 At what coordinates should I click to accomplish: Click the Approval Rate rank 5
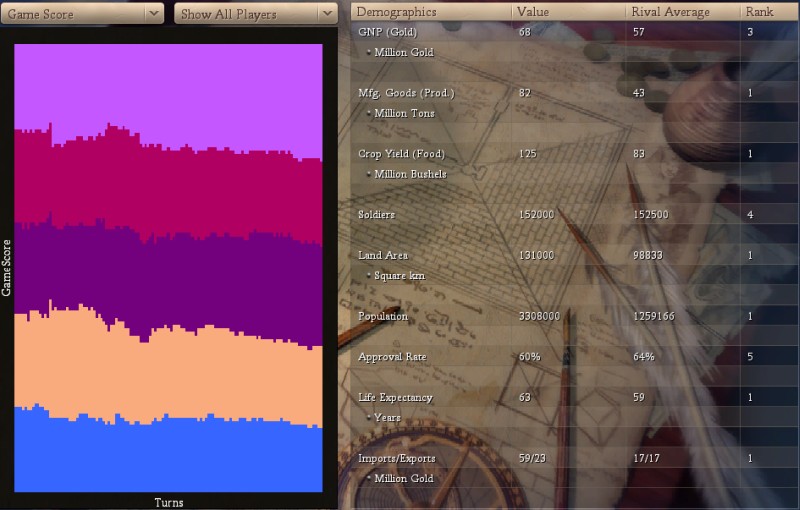point(750,357)
